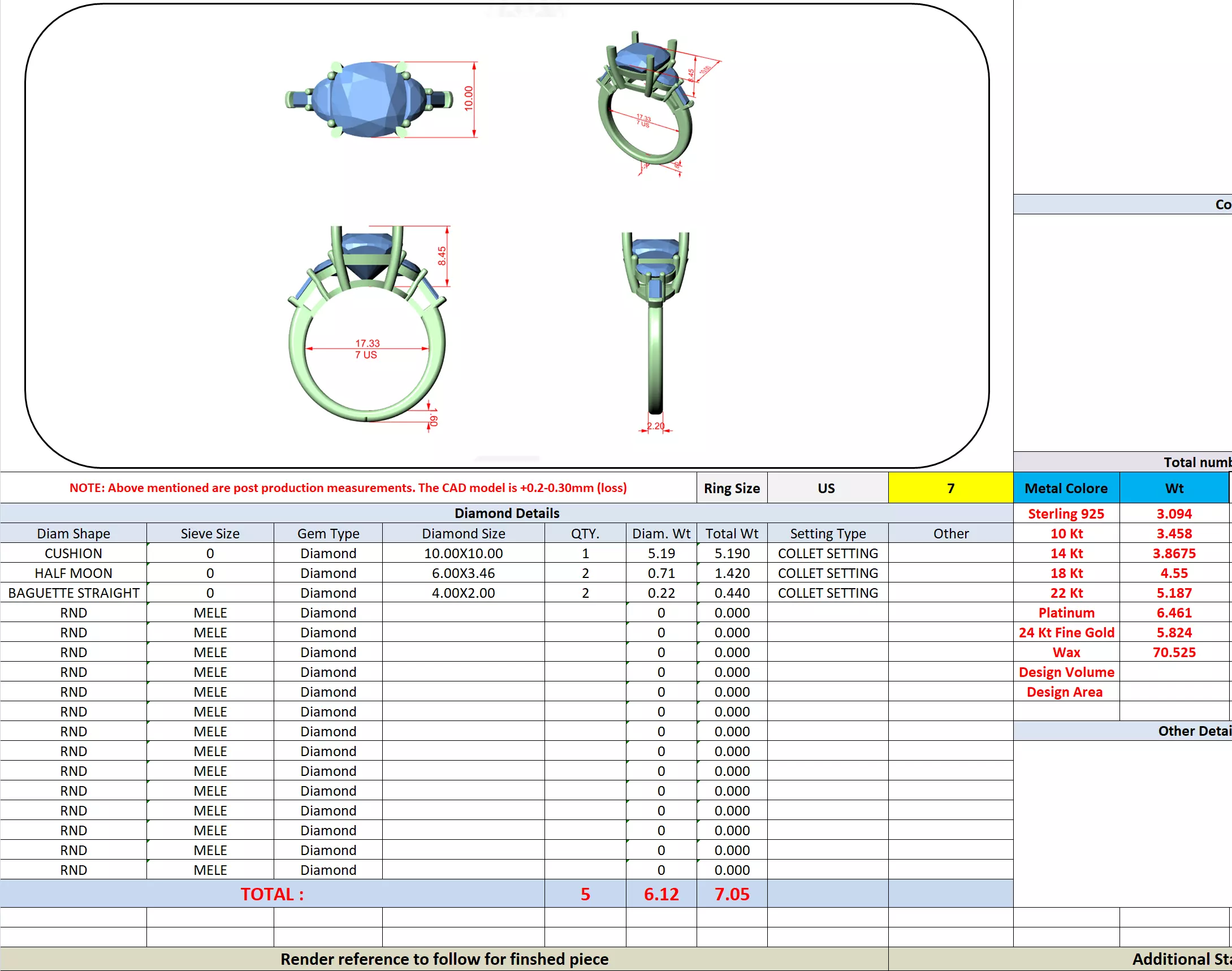Select the BAGUETTE STRAIGHT shape cell
The image size is (1232, 971).
74,593
